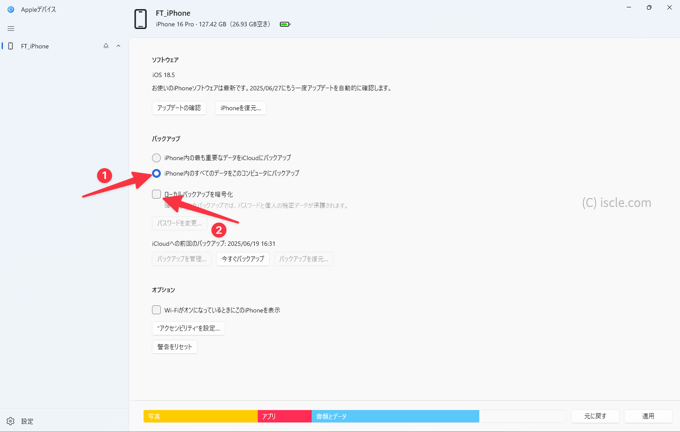Click blue 書類とデータ storage segment
The width and height of the screenshot is (680, 432).
(x=395, y=416)
